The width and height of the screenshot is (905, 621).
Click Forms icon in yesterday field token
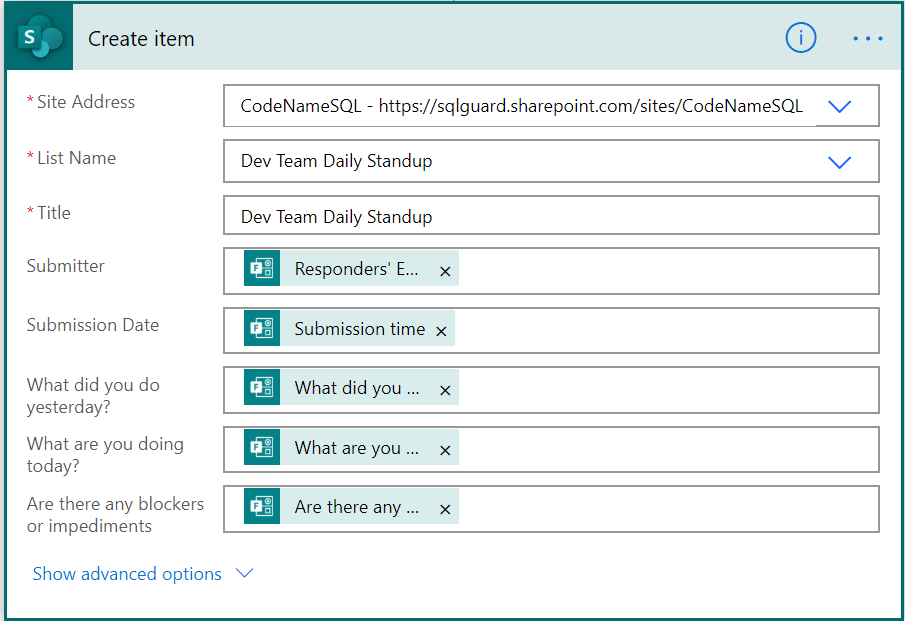coord(262,388)
